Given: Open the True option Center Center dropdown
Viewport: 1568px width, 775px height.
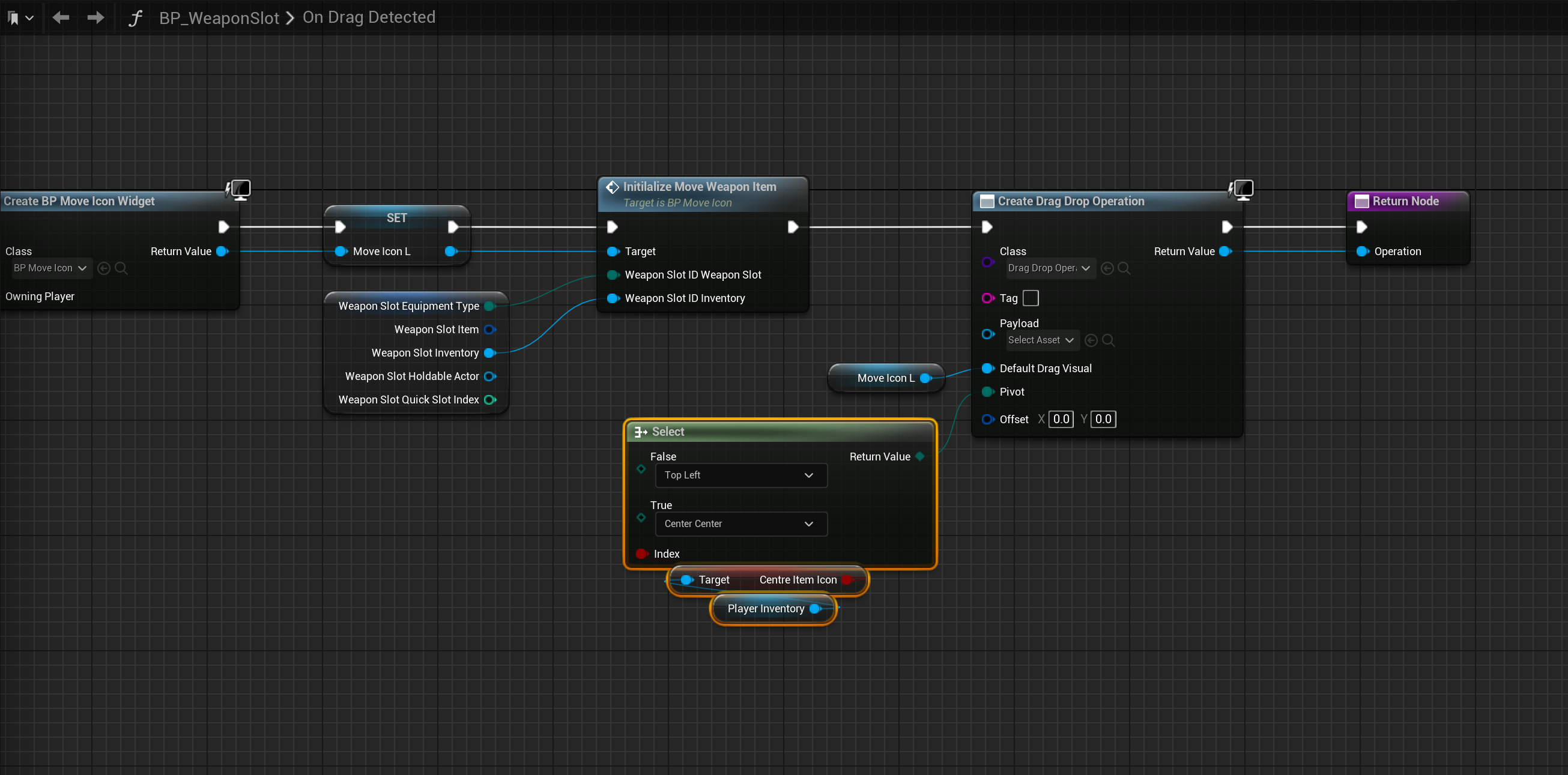Looking at the screenshot, I should [x=741, y=523].
